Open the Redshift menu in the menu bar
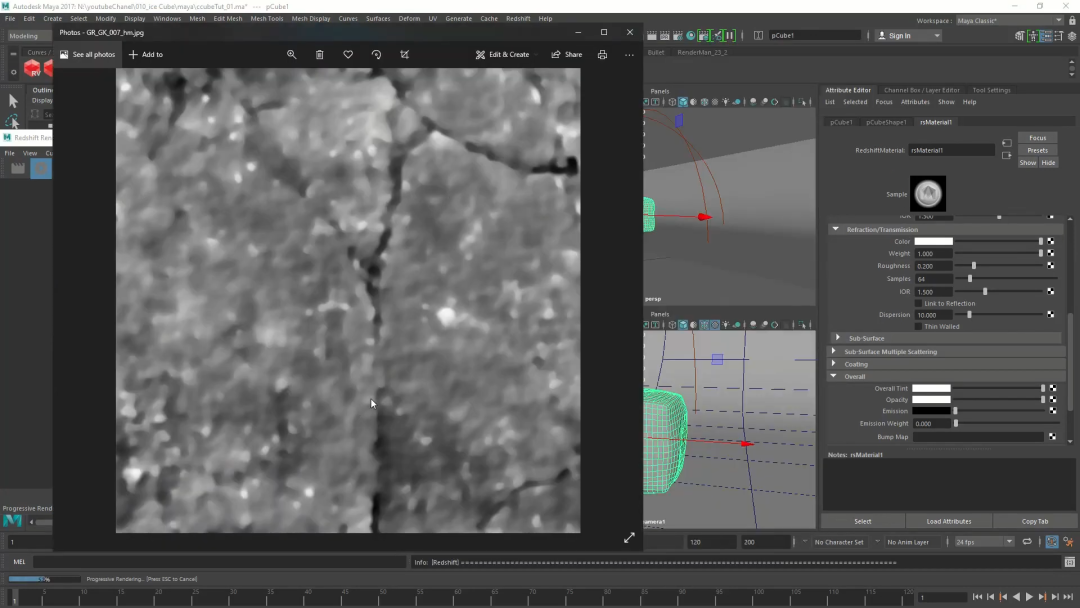The image size is (1080, 608). 518,18
